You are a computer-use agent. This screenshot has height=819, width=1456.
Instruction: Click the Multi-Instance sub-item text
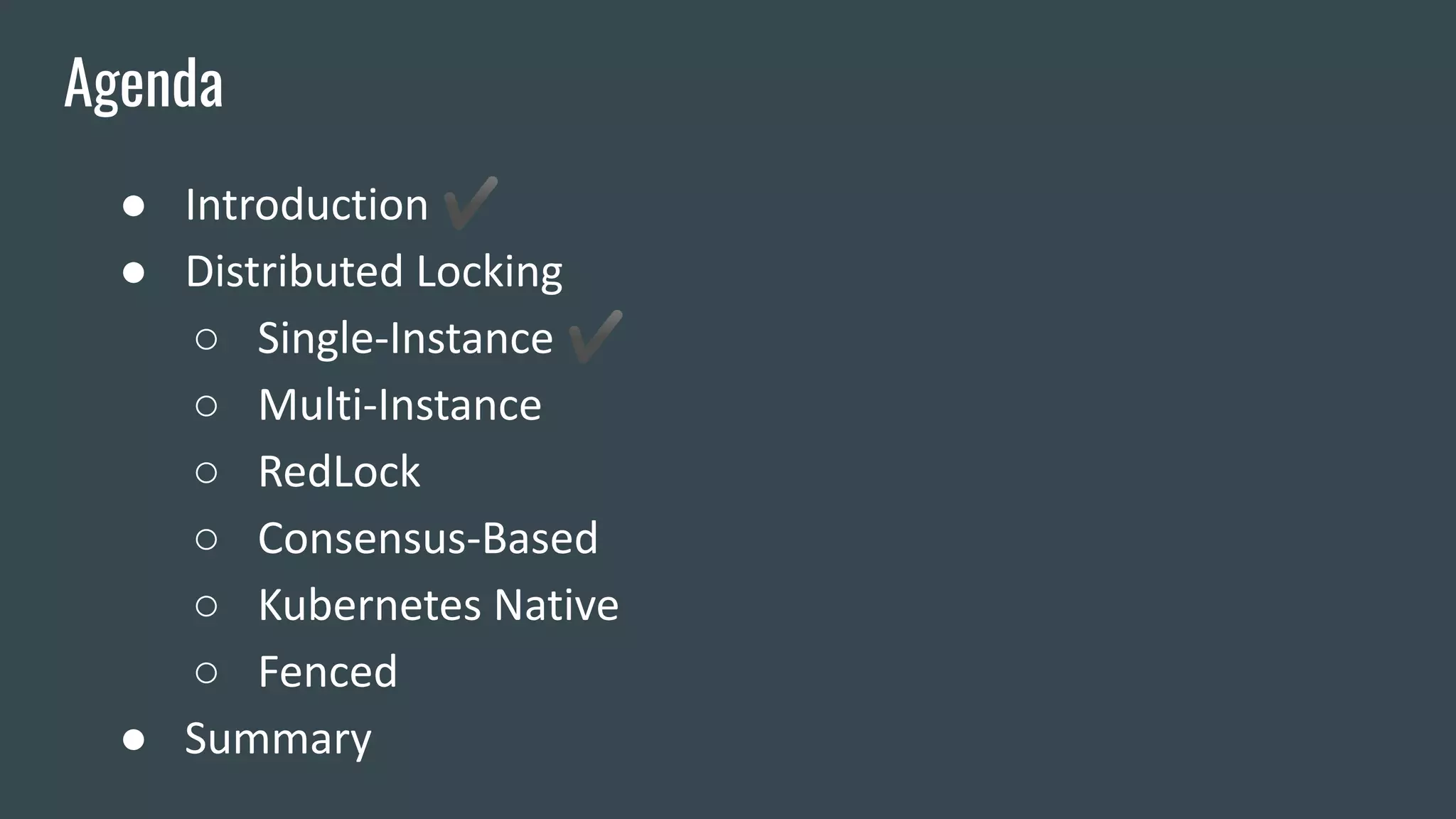point(400,405)
